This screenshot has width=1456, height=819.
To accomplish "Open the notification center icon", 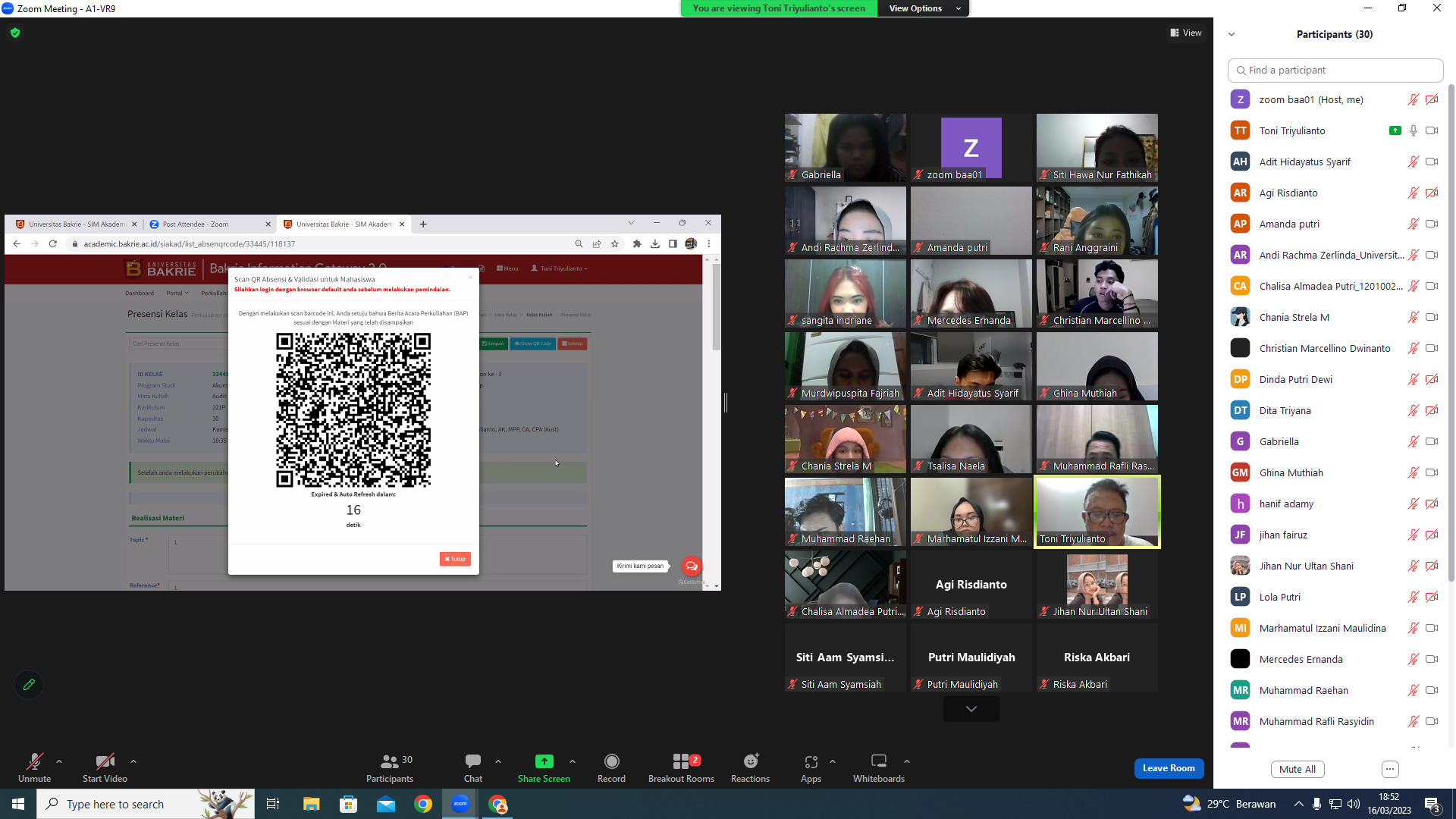I will tap(1432, 805).
